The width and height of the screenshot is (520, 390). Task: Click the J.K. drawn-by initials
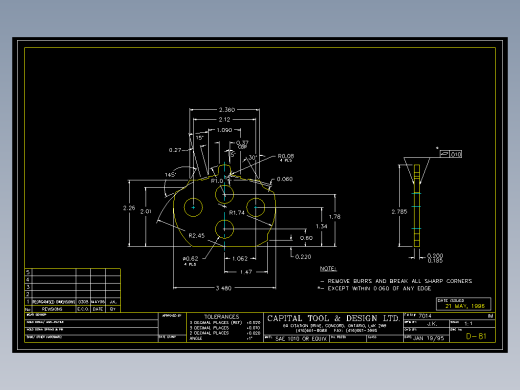432,323
